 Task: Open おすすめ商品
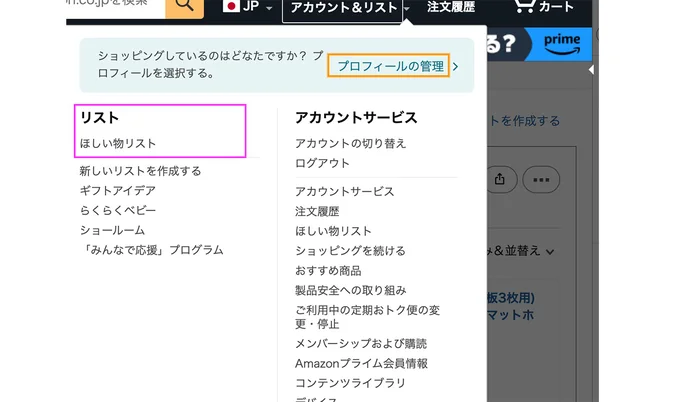[328, 271]
